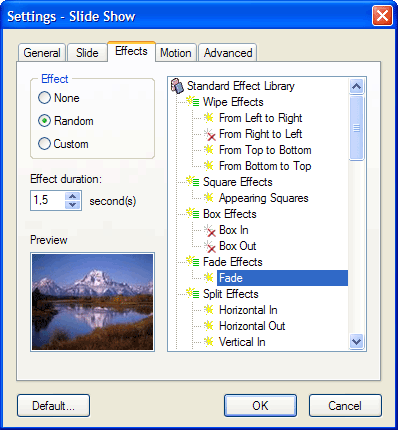Select the From Left to Right effect
The image size is (398, 430).
(260, 118)
